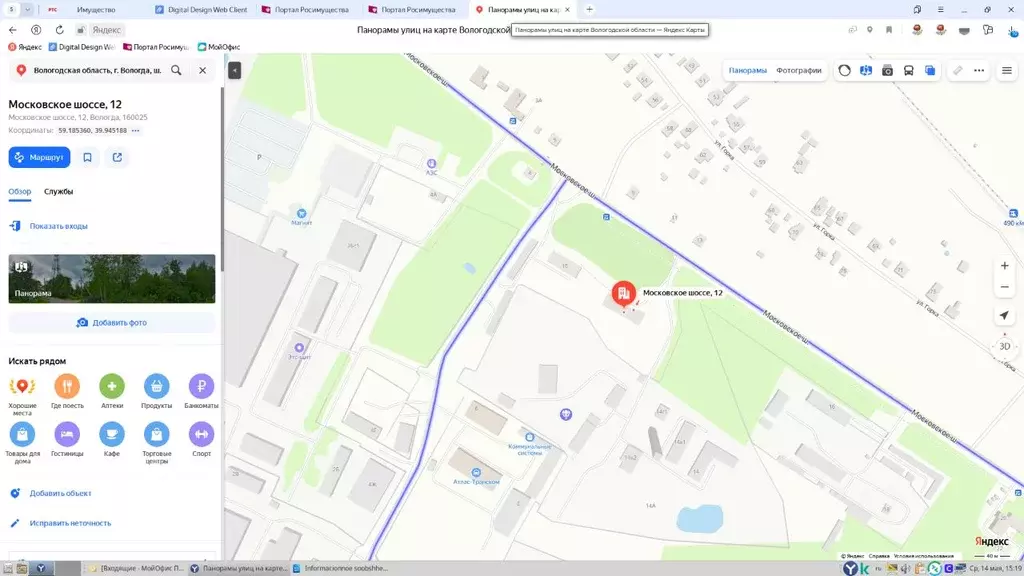Reload the page

(x=59, y=30)
